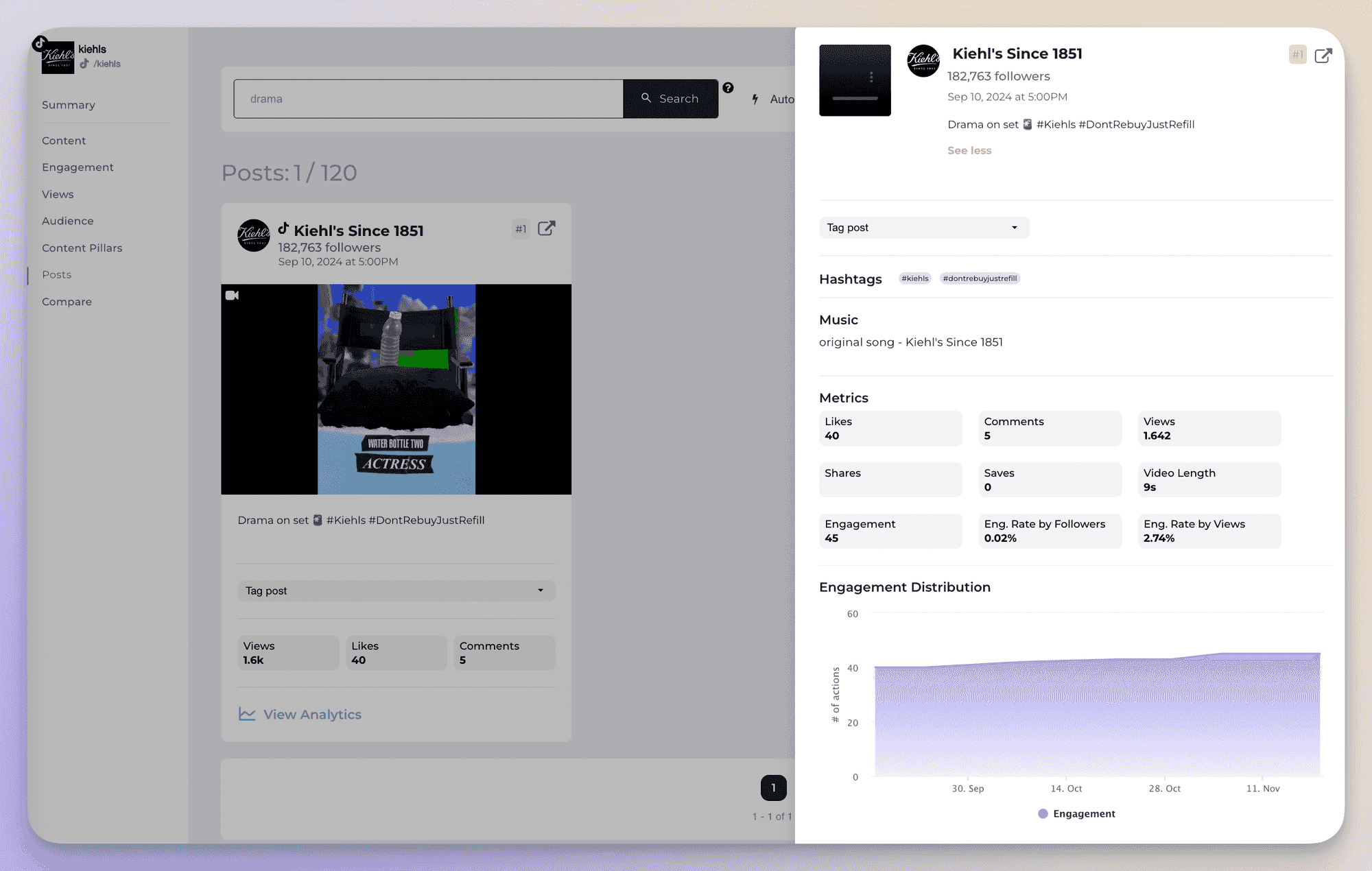The image size is (1372, 871).
Task: Click the lightning bolt Auto icon
Action: (x=755, y=99)
